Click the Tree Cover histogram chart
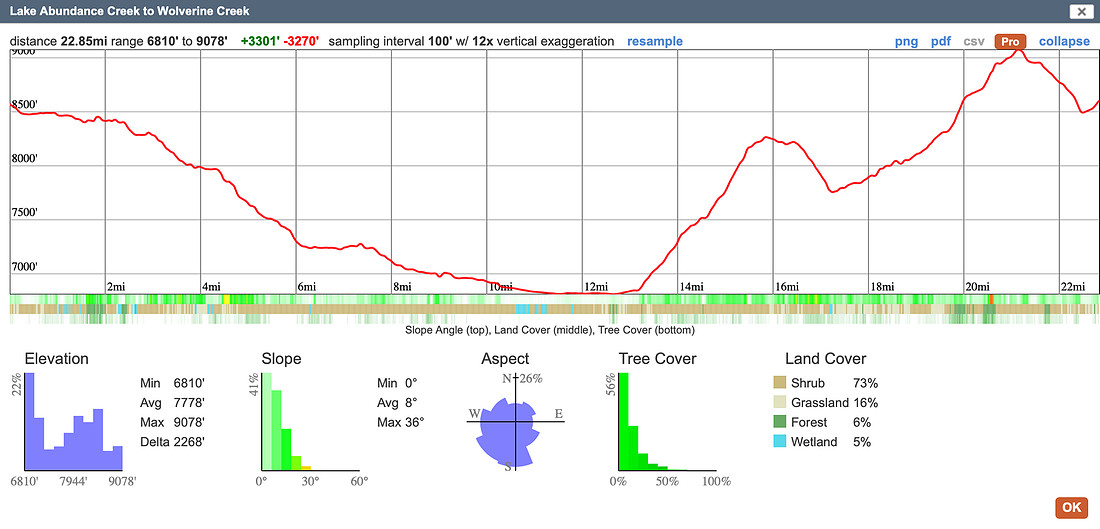 pos(667,422)
